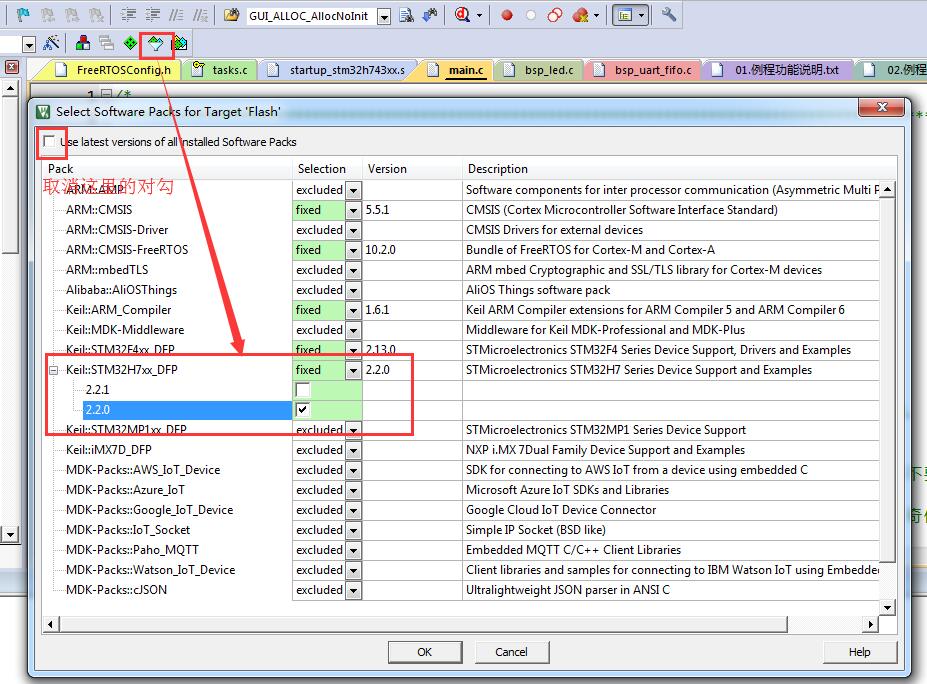Click the Description column header

[x=679, y=168]
